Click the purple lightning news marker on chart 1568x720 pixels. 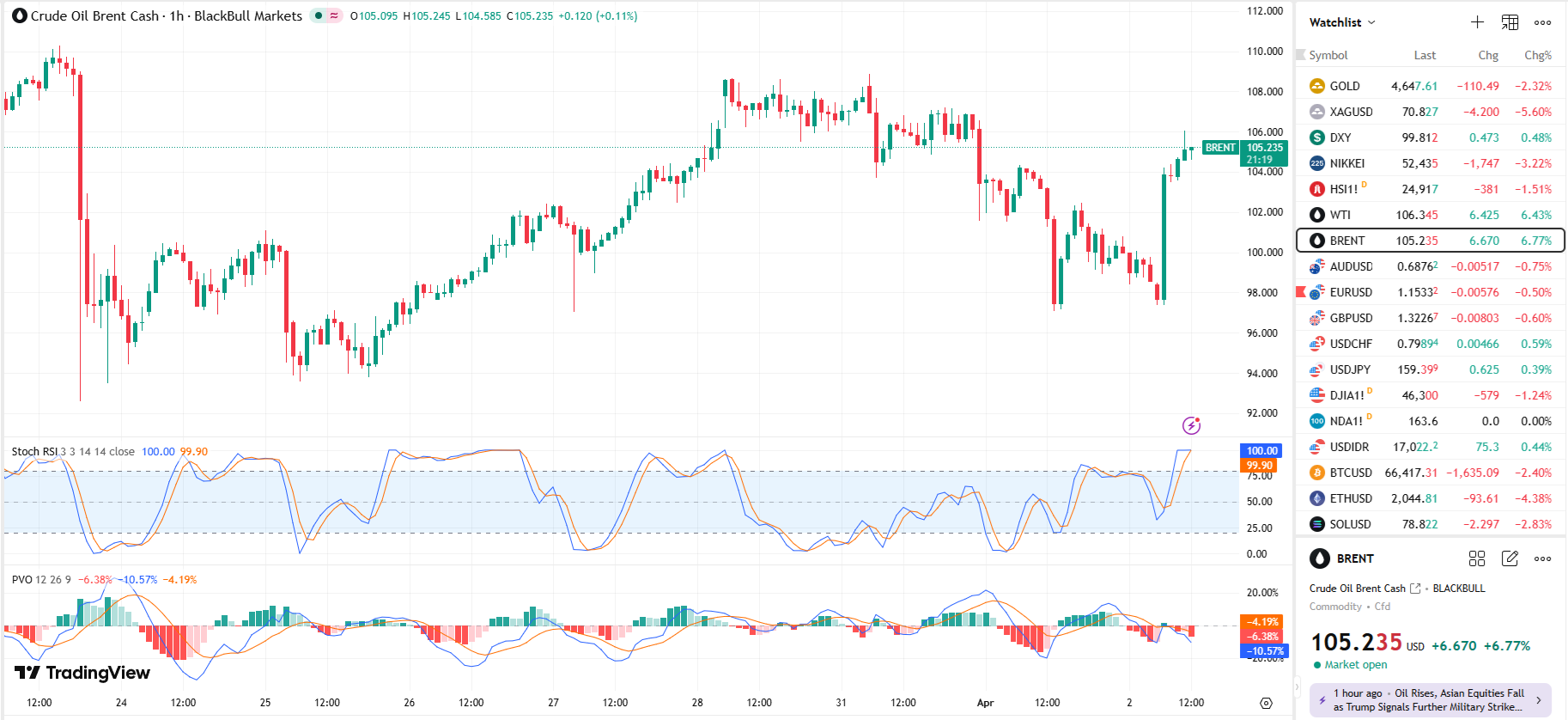pos(1191,425)
